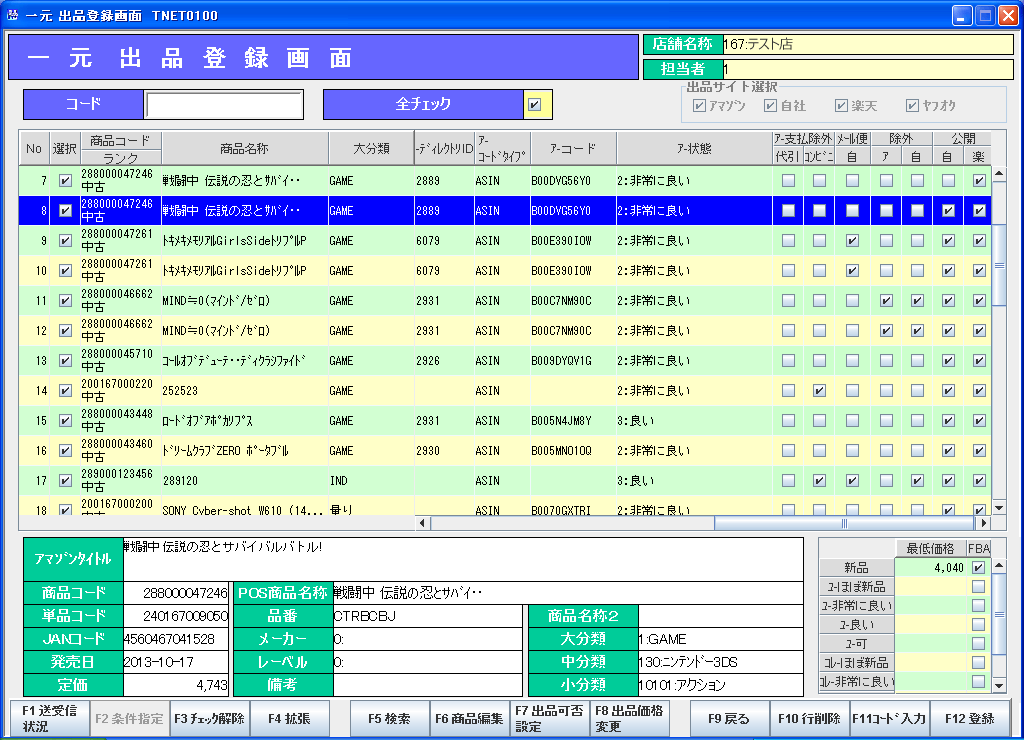Open F8 出品価格変更
The height and width of the screenshot is (740, 1024).
pyautogui.click(x=629, y=719)
